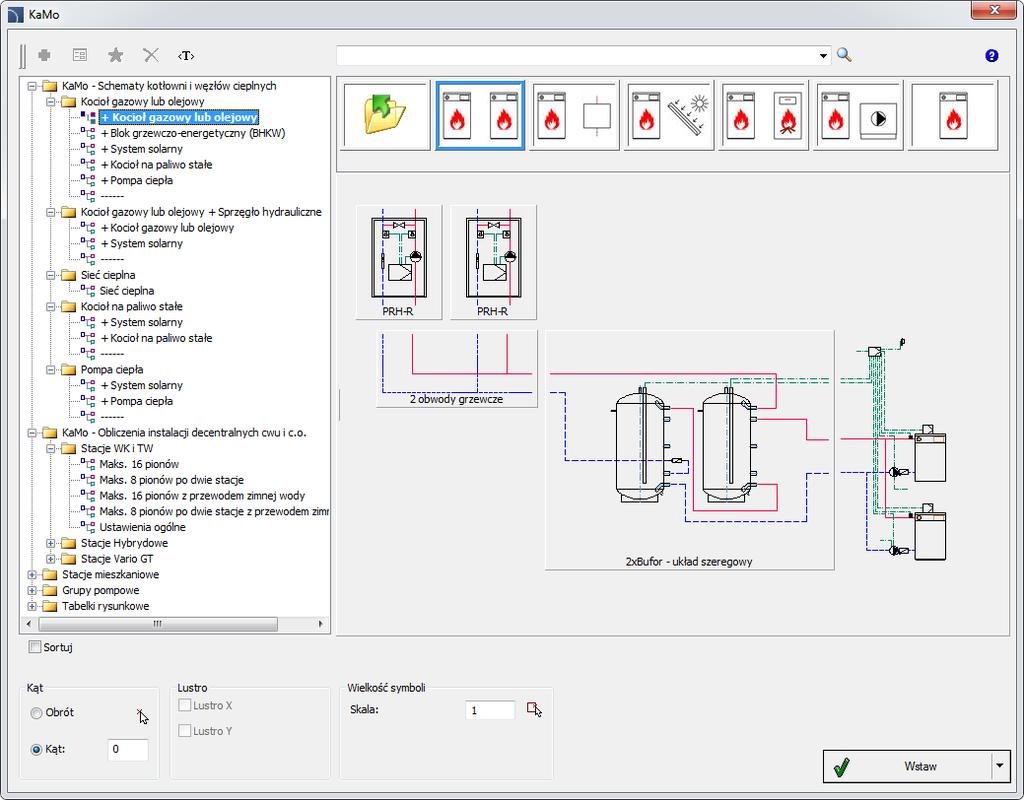Select KaMo - Obliczenia instalacji decentralnych node
This screenshot has height=800, width=1024.
point(184,433)
